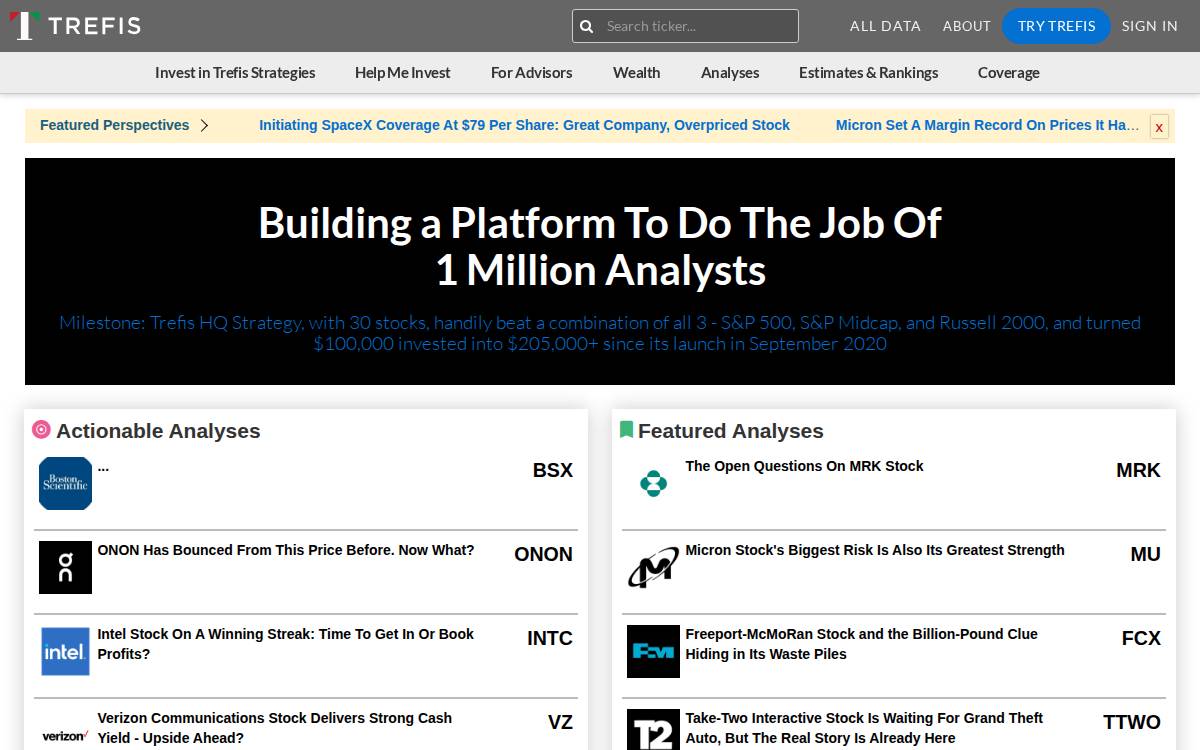Screen dimensions: 1200x750
Task: Select For Advisors menu item
Action: point(532,73)
